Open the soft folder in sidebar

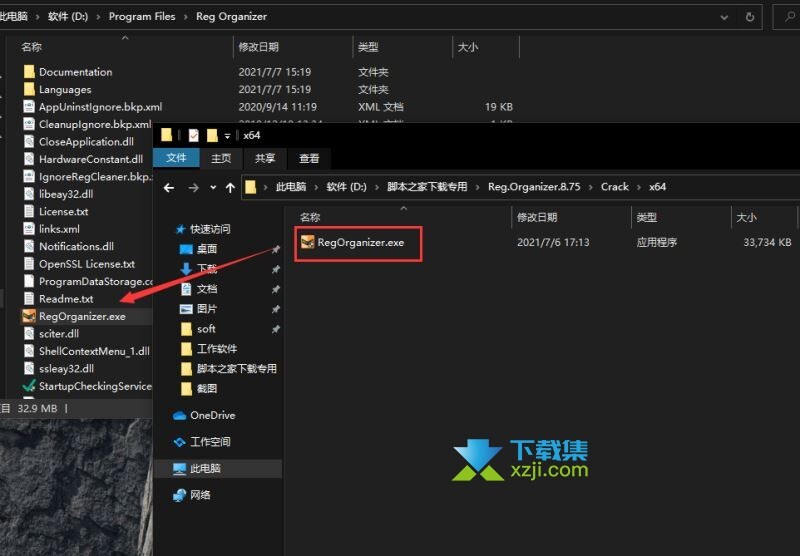tap(206, 329)
